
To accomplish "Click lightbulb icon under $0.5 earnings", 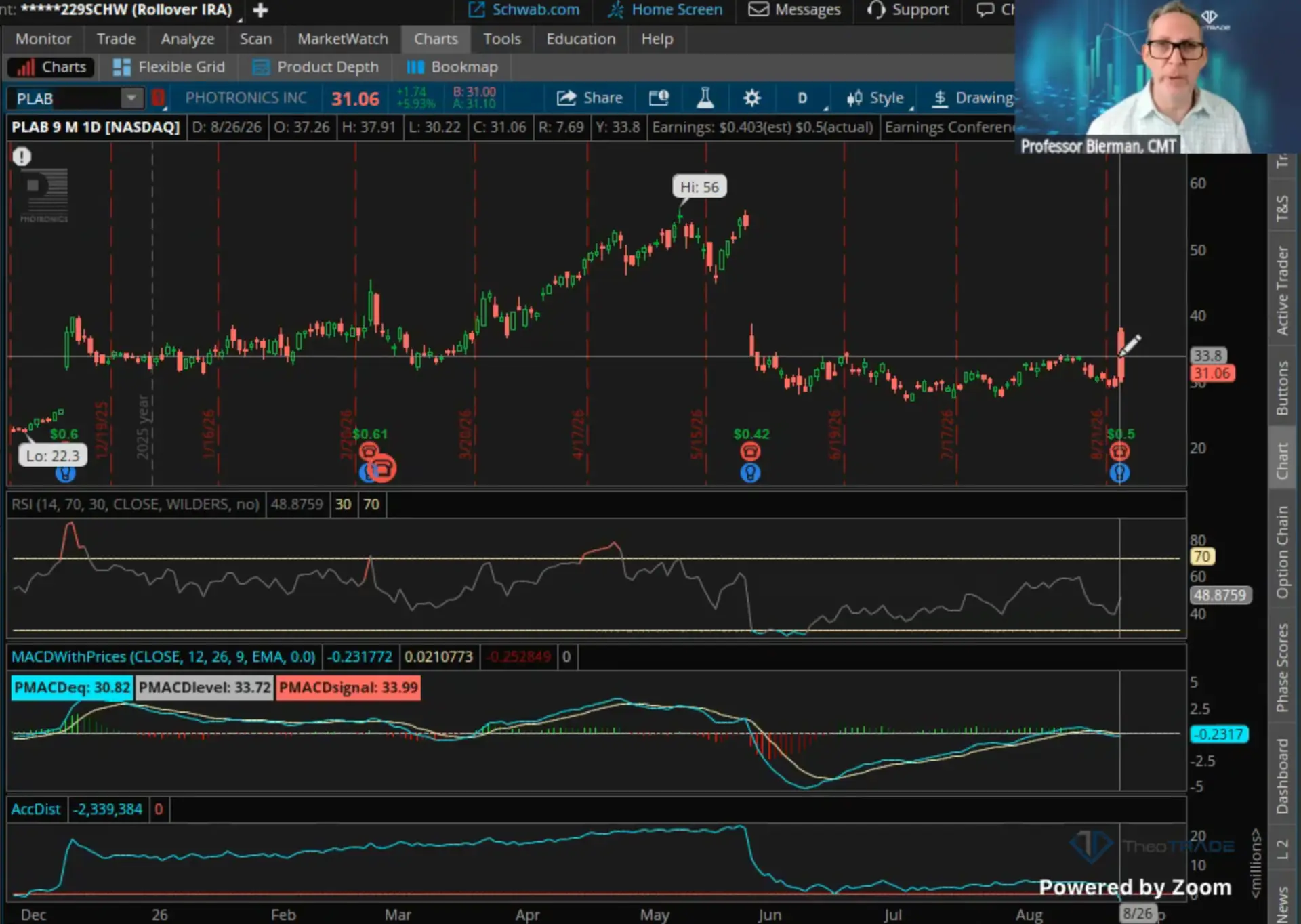I will pos(1119,472).
